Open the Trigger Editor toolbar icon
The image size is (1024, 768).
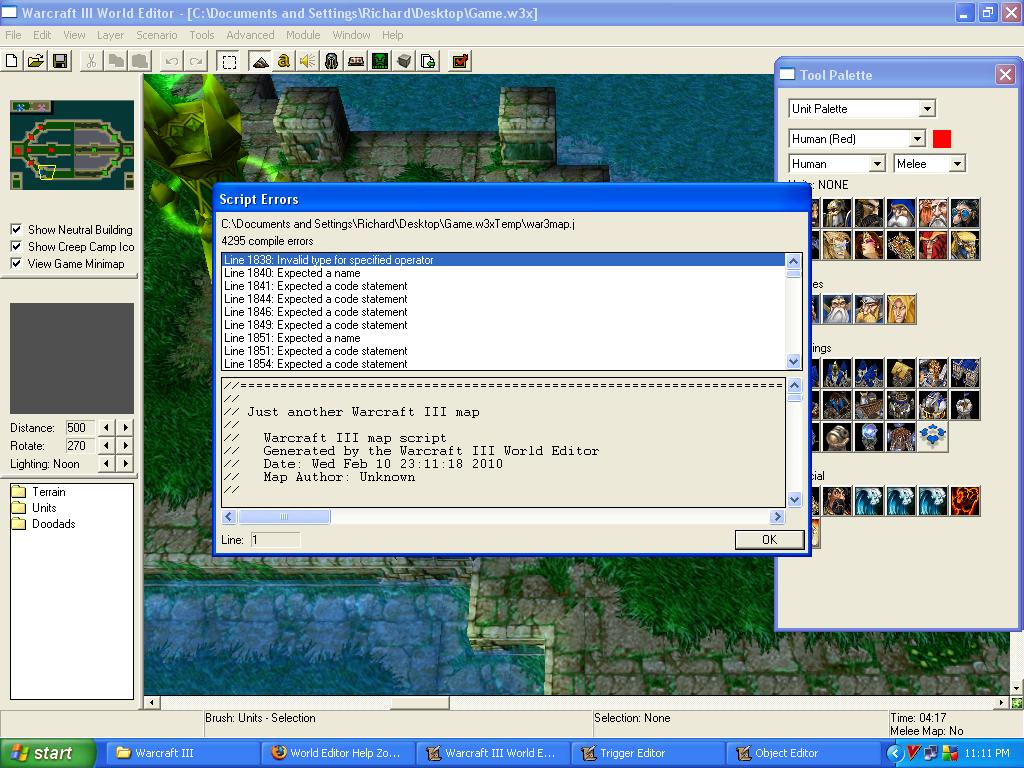click(x=283, y=61)
